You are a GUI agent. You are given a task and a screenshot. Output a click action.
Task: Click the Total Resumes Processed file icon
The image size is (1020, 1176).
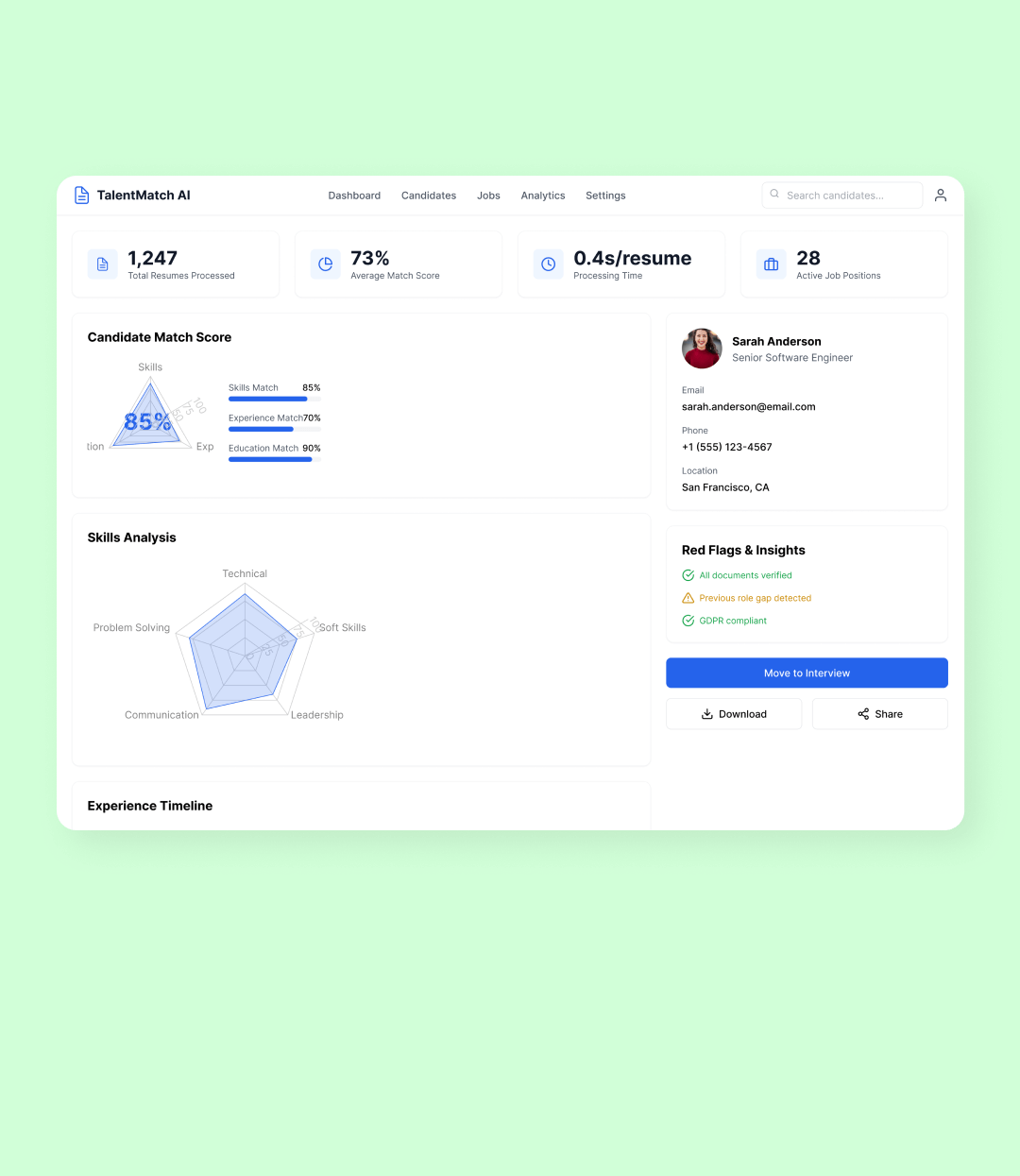[103, 264]
